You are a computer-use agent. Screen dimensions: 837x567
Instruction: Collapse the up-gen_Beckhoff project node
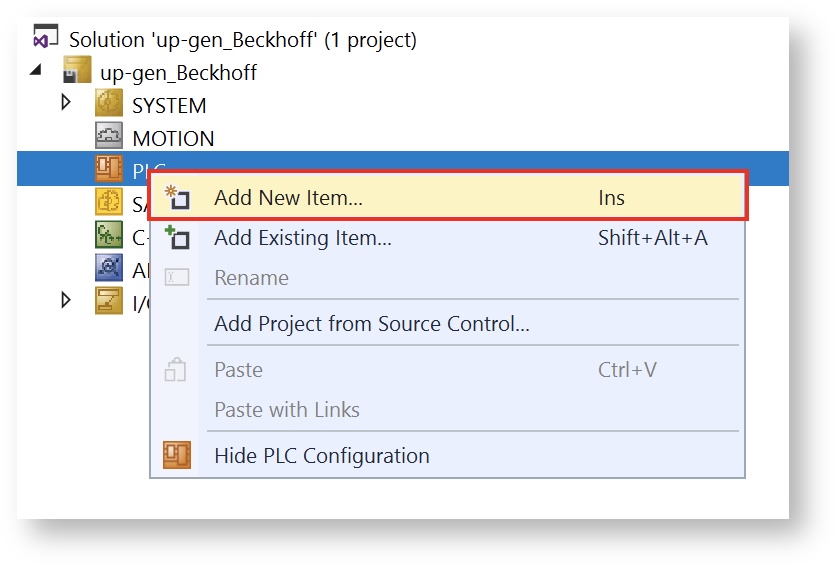coord(36,69)
